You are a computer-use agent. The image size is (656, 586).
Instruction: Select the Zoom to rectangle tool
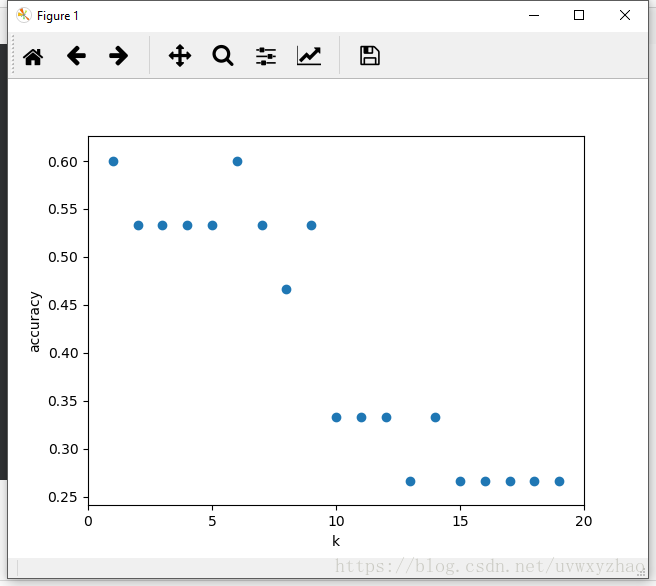click(x=223, y=56)
